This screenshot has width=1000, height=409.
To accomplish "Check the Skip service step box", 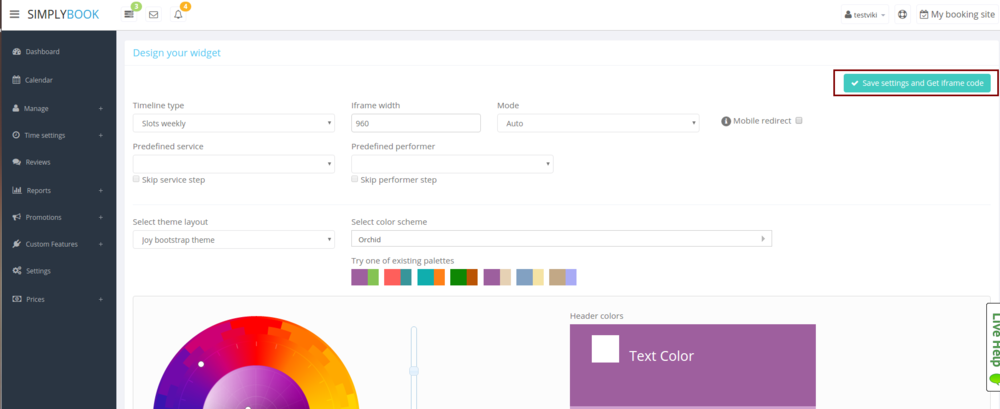I will click(x=137, y=179).
